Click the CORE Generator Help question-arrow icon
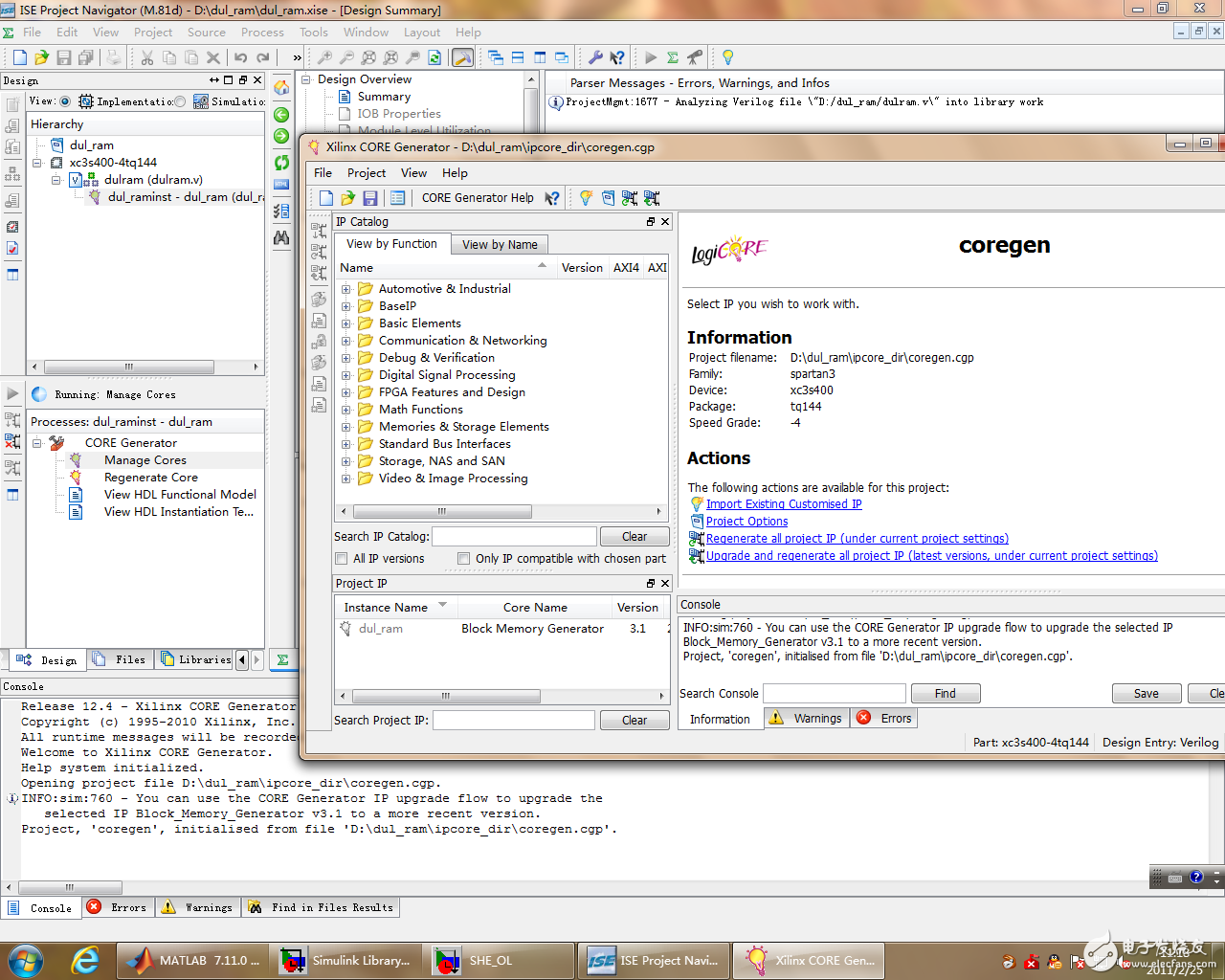This screenshot has width=1225, height=980. pos(552,198)
